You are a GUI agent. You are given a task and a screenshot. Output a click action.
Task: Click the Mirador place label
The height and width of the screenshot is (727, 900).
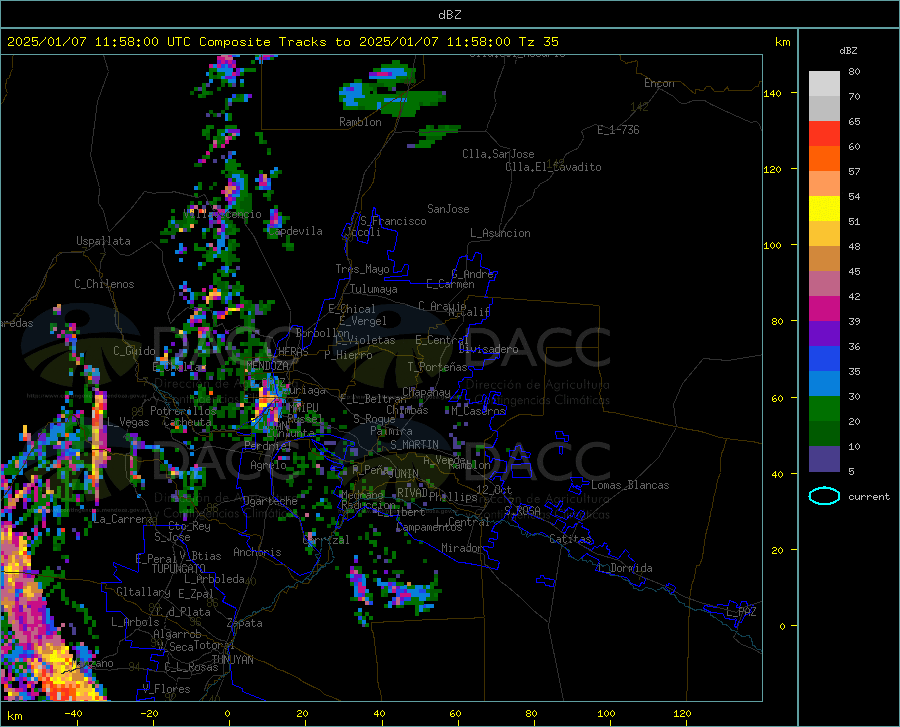coord(462,548)
